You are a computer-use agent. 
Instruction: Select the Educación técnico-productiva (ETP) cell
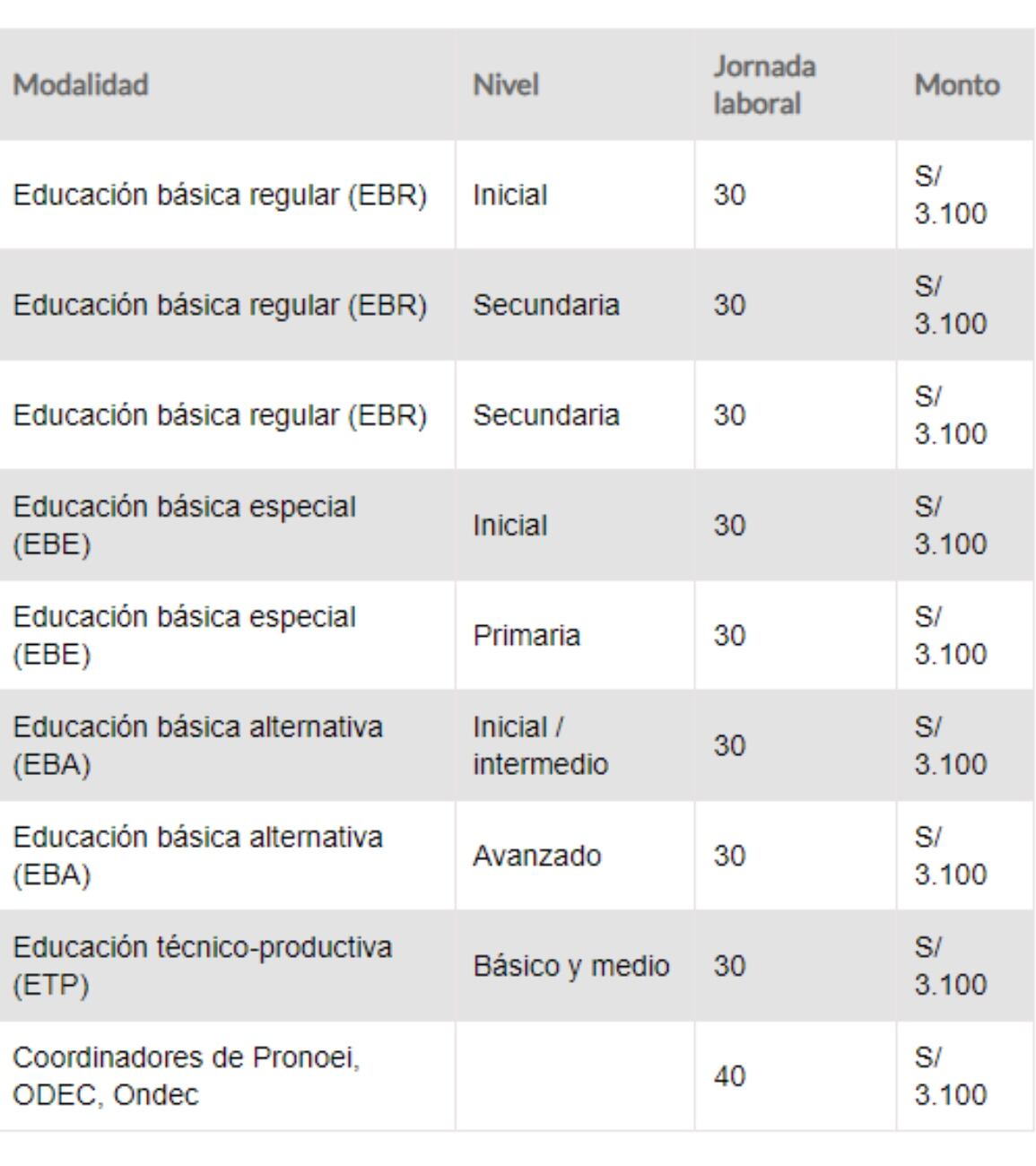point(202,966)
